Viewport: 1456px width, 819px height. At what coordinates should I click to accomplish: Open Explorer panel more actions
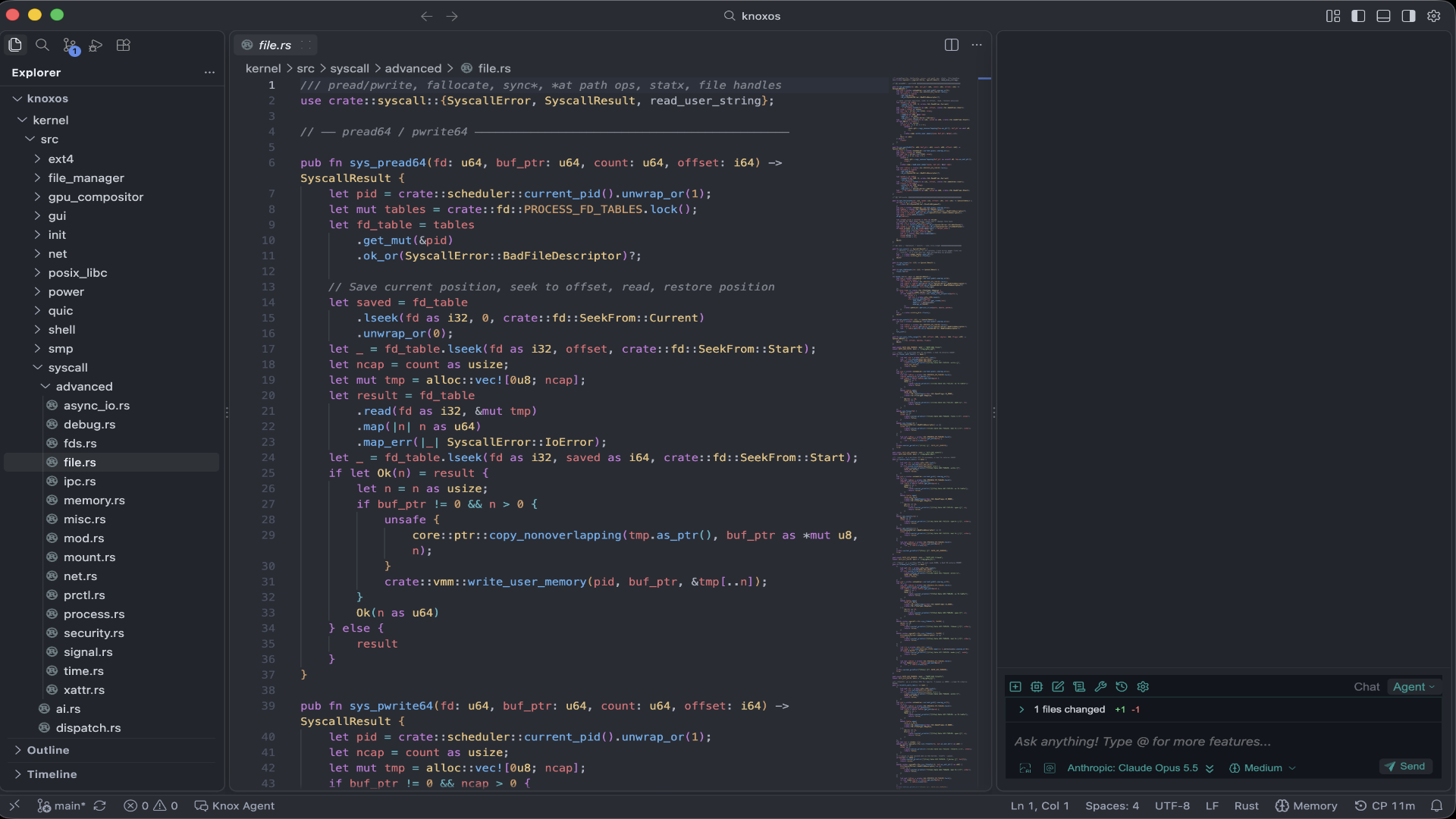(209, 73)
